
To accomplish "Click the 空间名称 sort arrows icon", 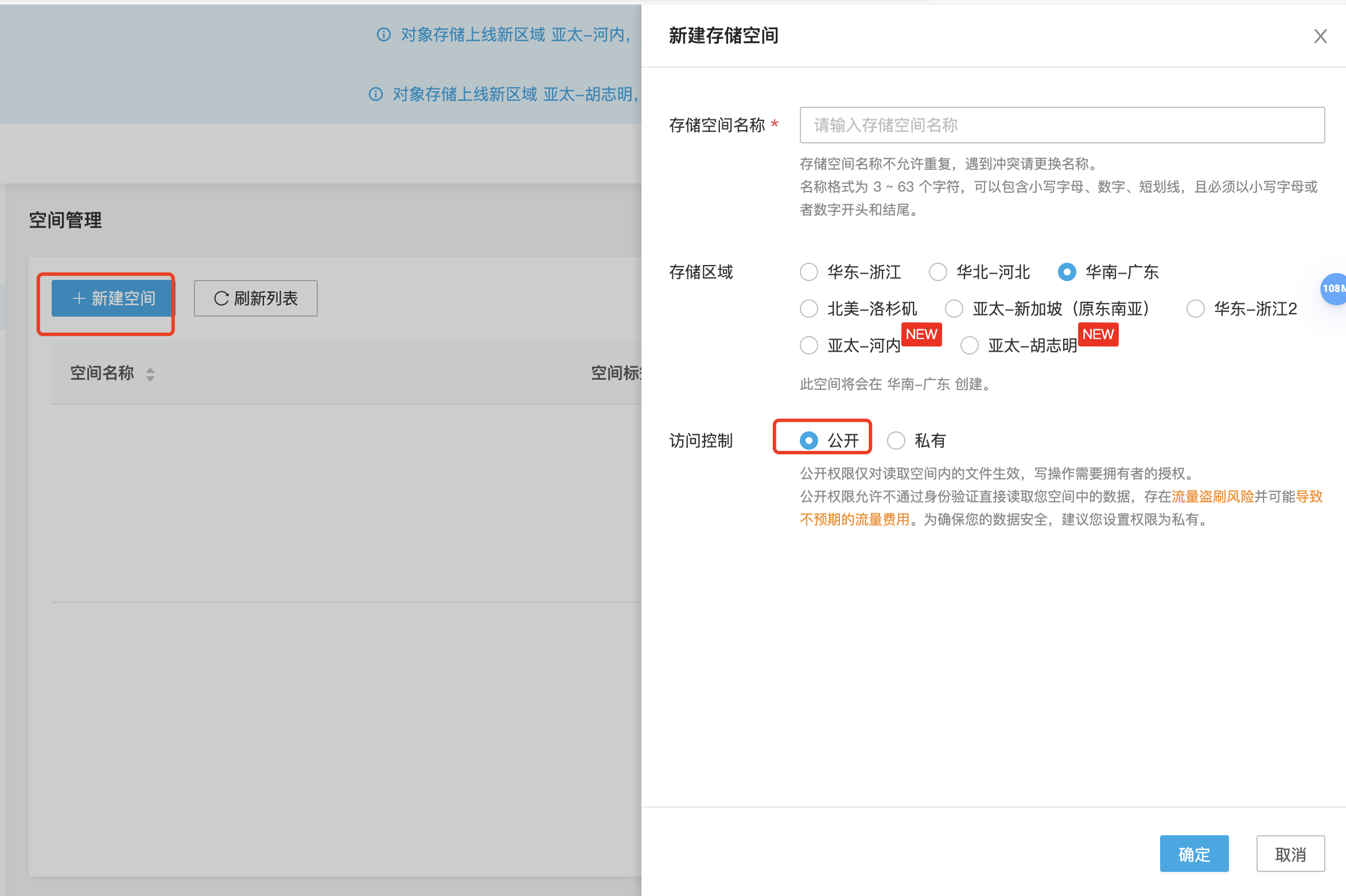I will pos(150,374).
